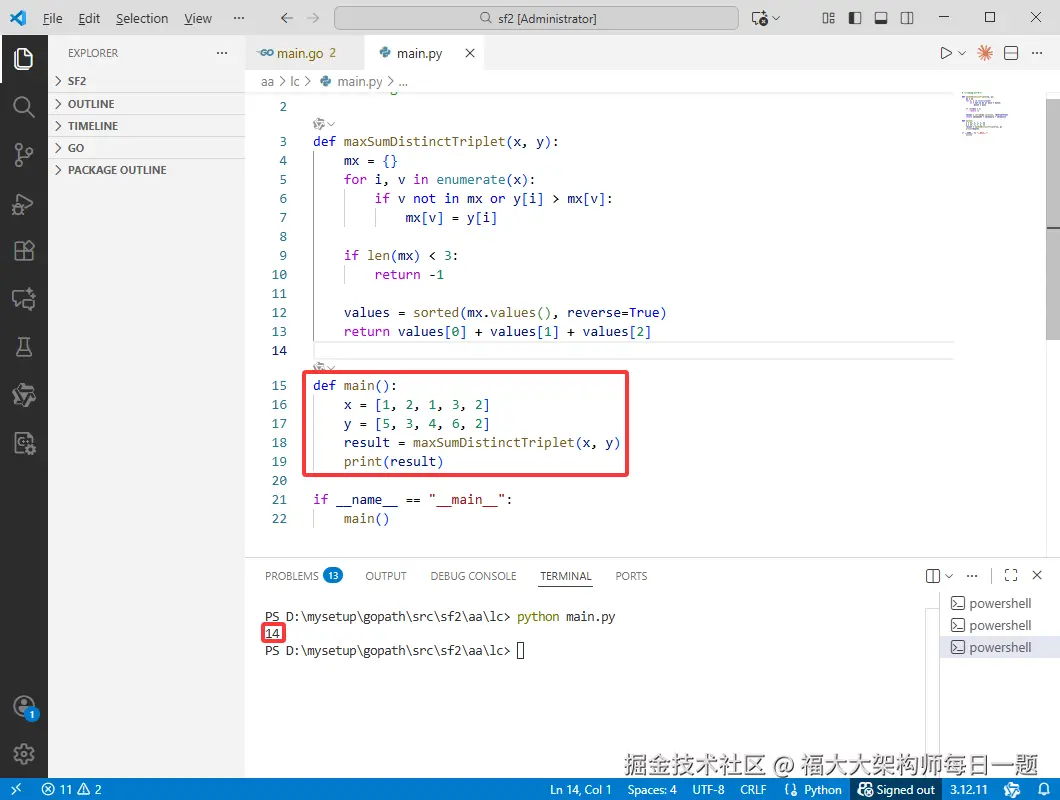Open the terminal launch profile dropdown
The width and height of the screenshot is (1060, 800).
click(948, 575)
